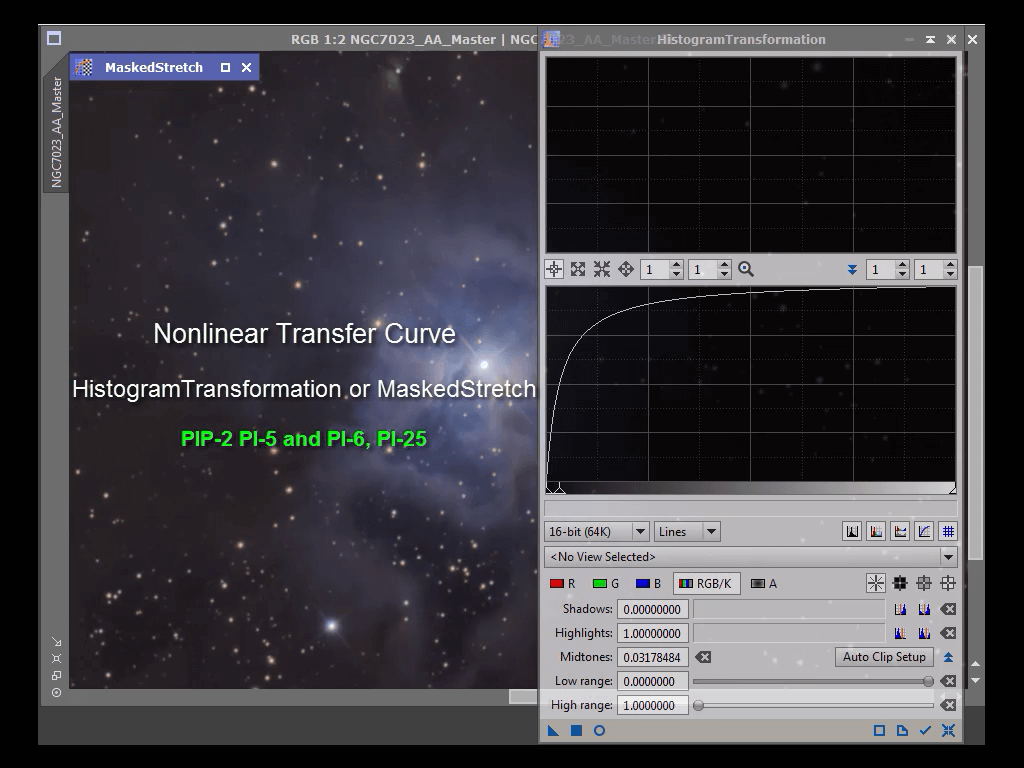Open the Lines plot style dropdown
Image resolution: width=1024 pixels, height=768 pixels.
point(688,532)
